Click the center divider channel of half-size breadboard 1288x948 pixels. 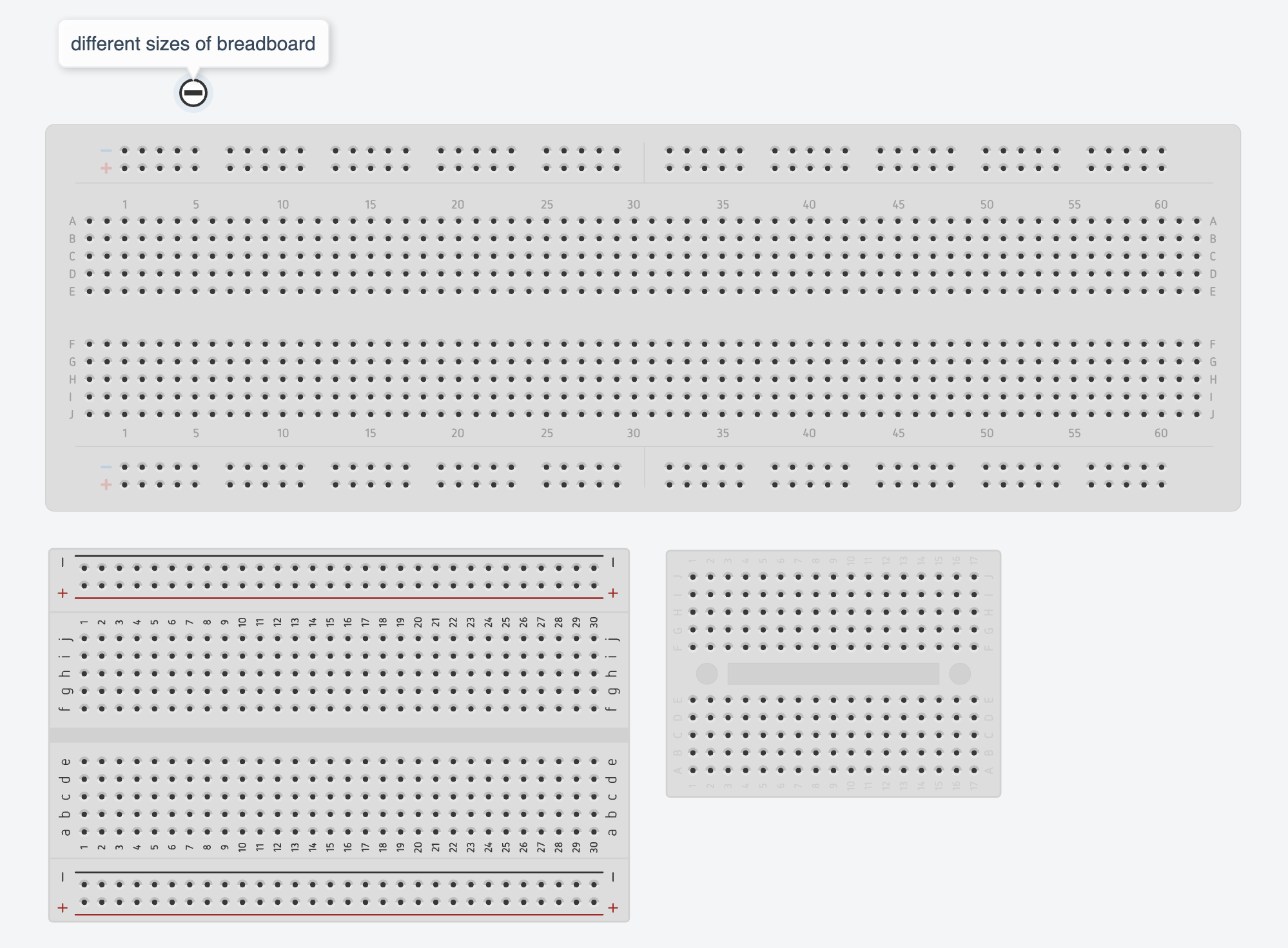(339, 735)
